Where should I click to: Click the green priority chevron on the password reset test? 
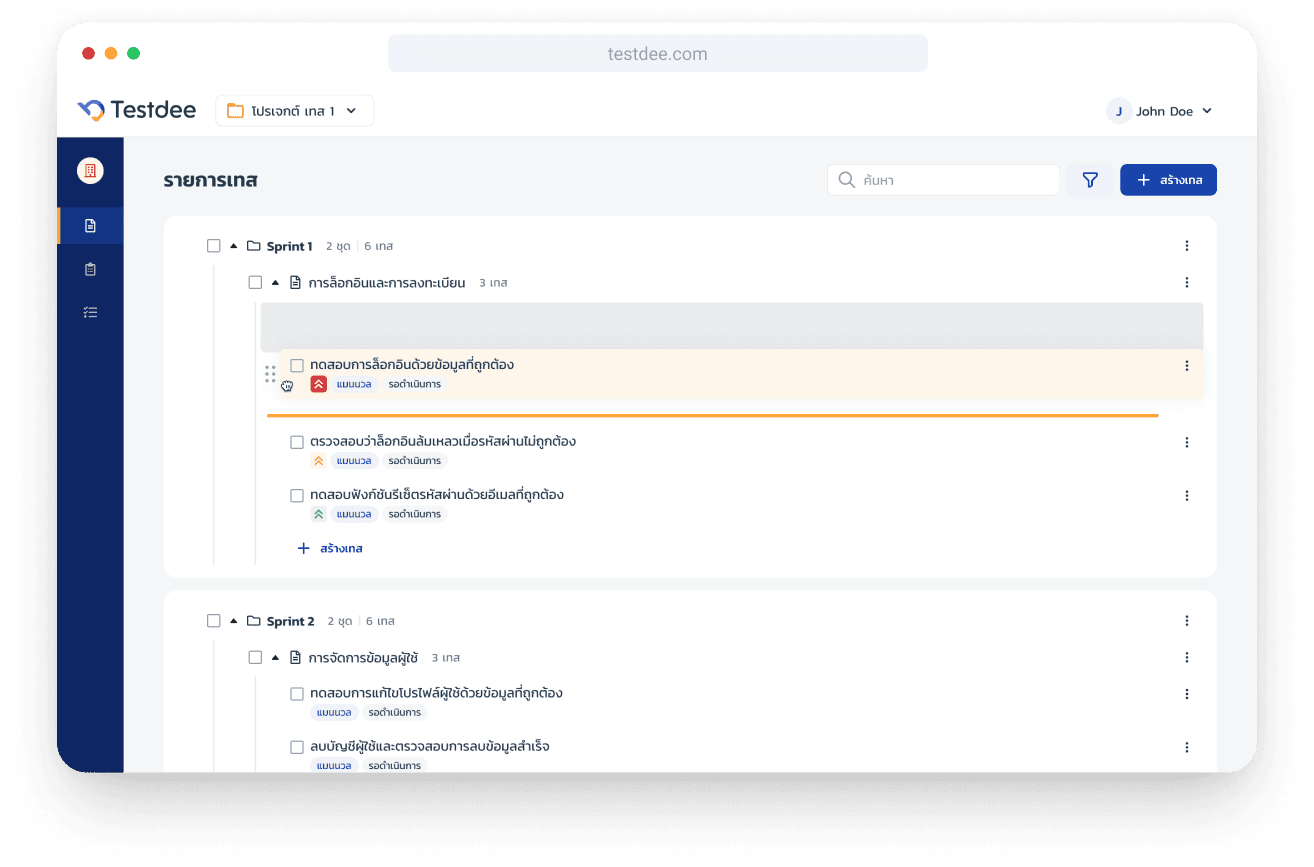coord(318,513)
